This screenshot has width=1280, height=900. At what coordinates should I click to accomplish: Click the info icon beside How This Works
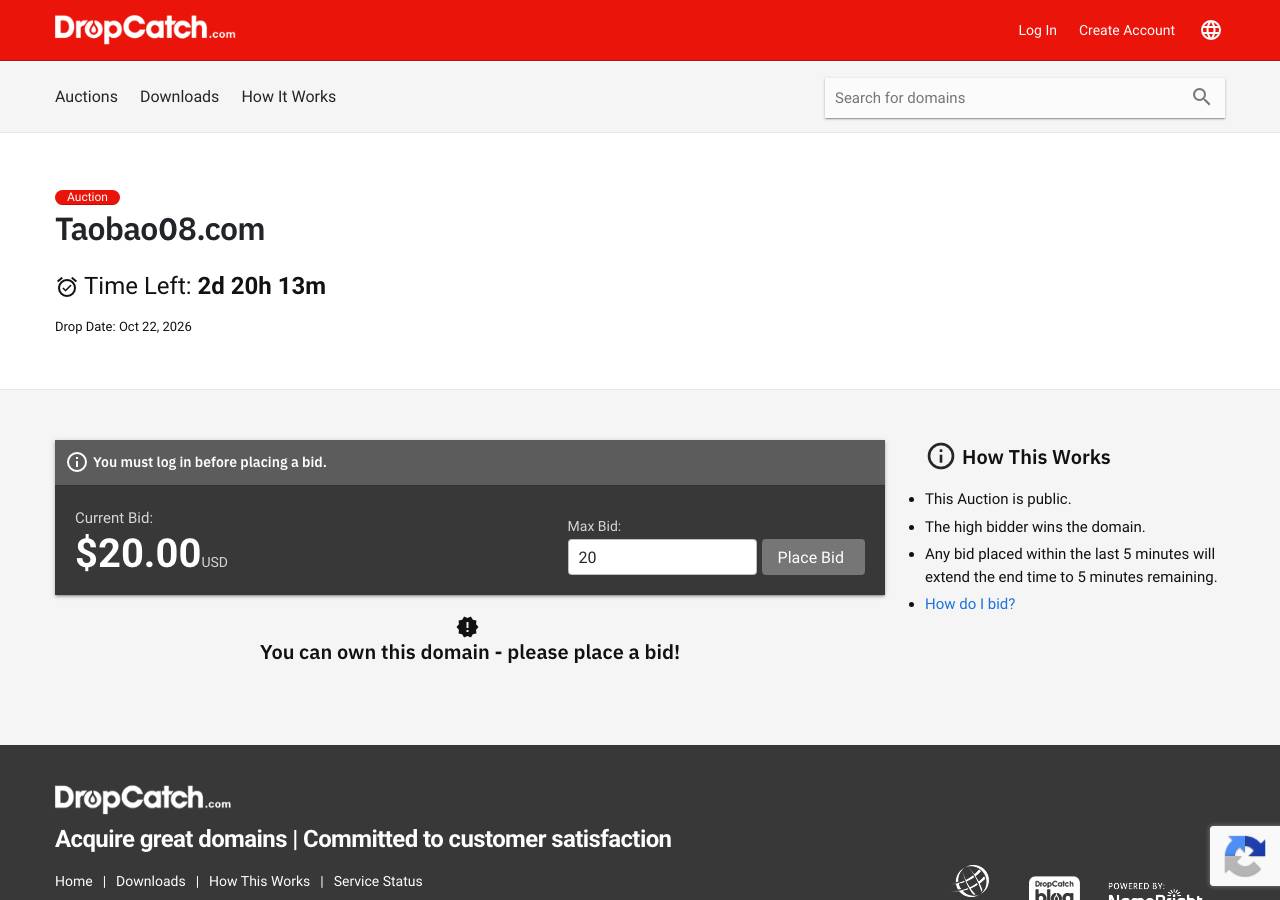point(941,456)
